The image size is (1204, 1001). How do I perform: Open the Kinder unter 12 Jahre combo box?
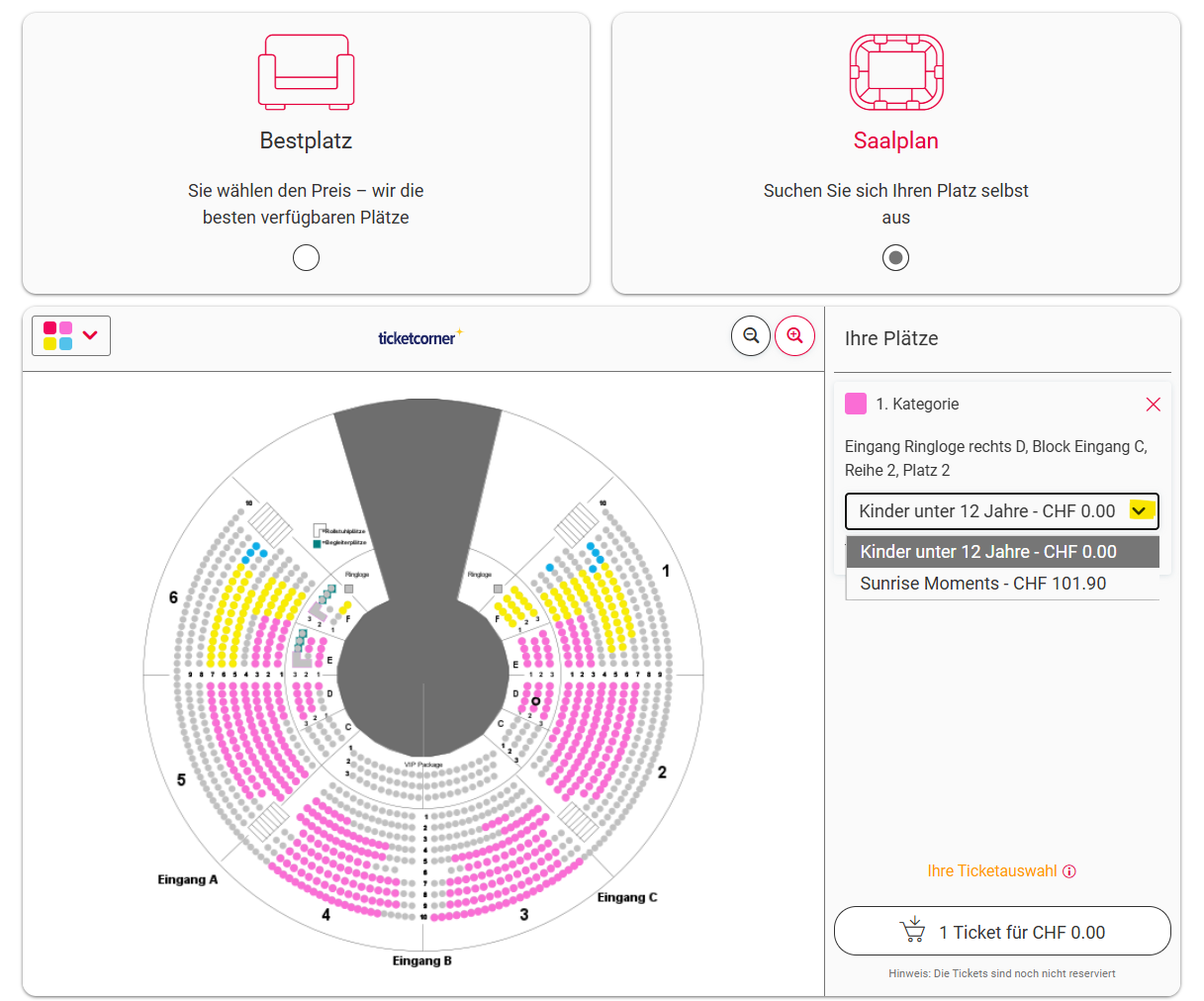click(x=1001, y=511)
